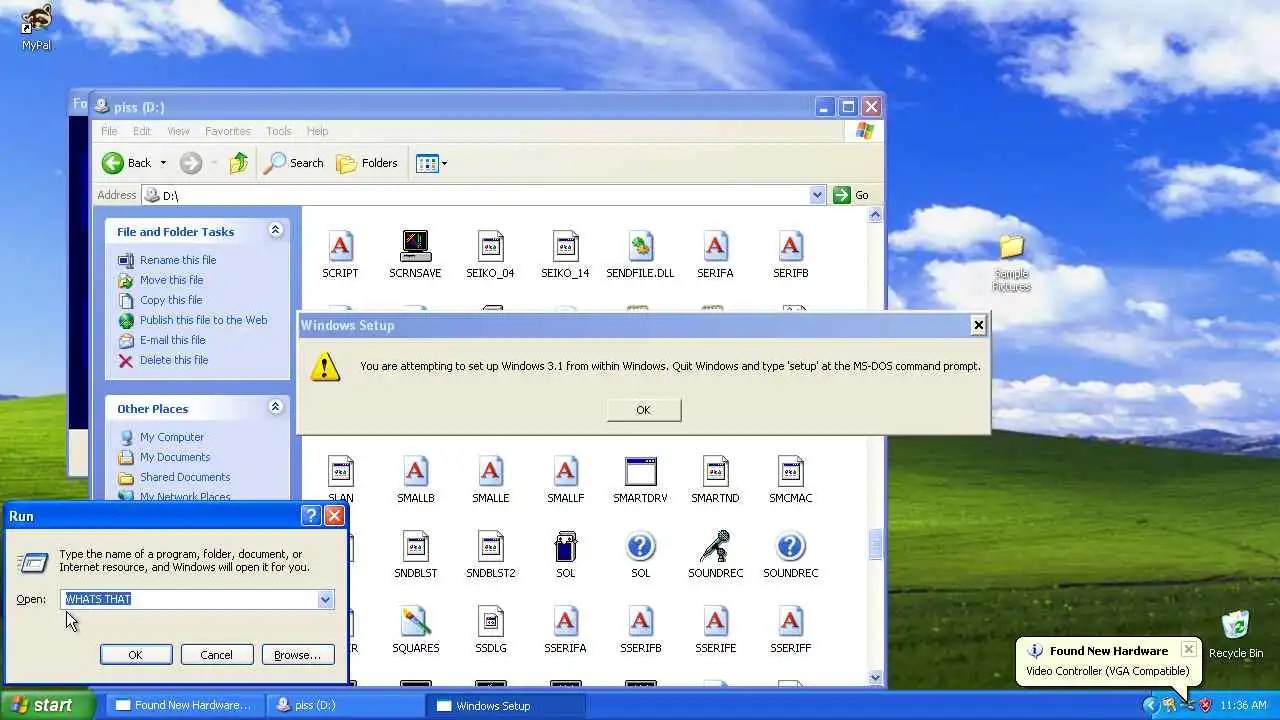Select the SEIKO_04 file icon

pos(490,246)
